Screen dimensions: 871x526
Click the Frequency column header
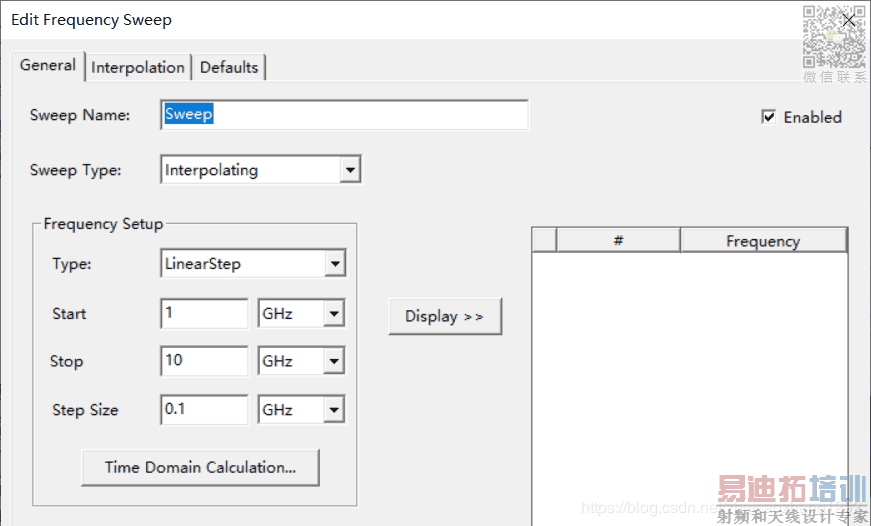762,241
